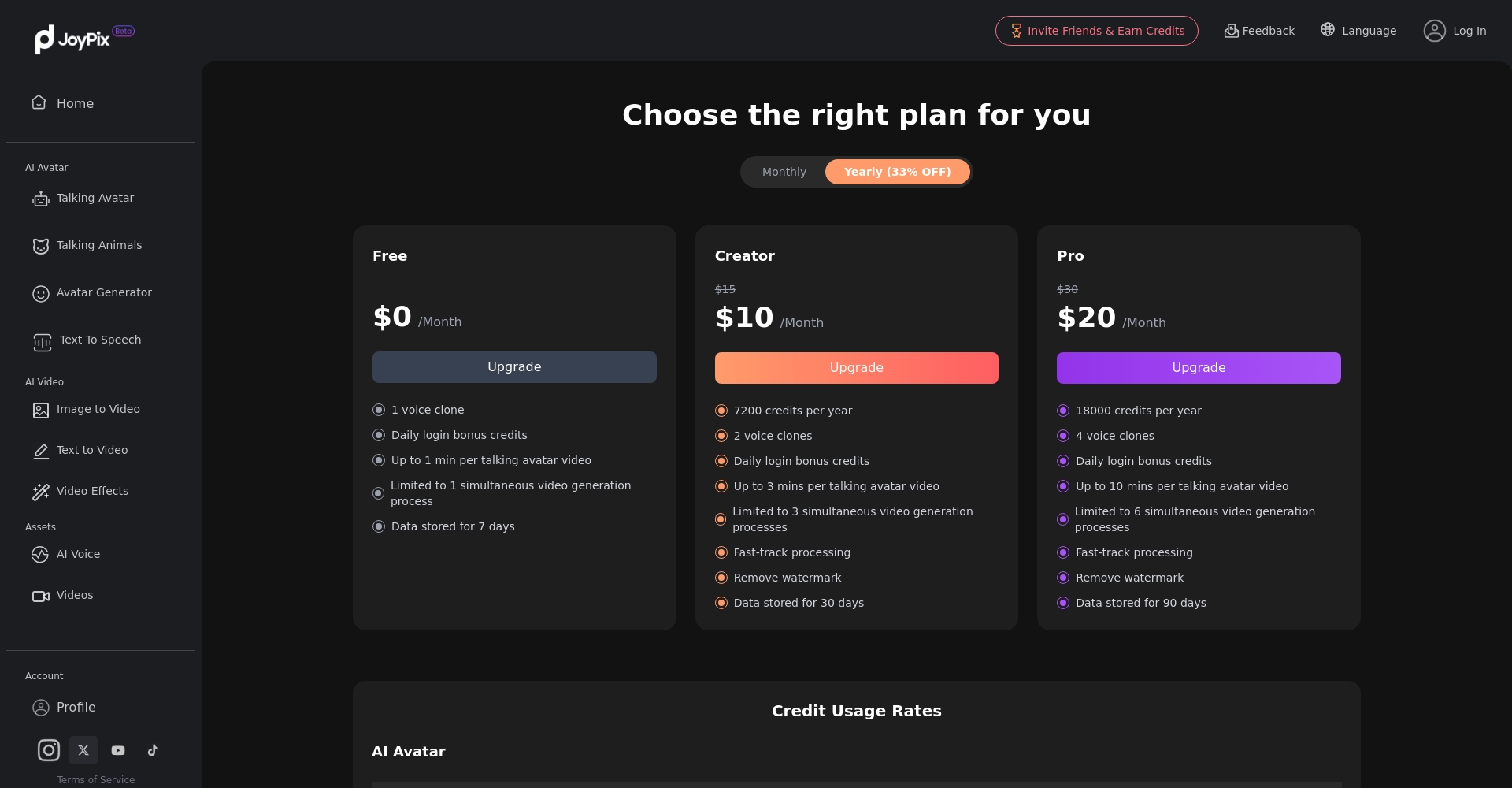The image size is (1512, 788).
Task: Open the Log In account menu
Action: (1455, 31)
